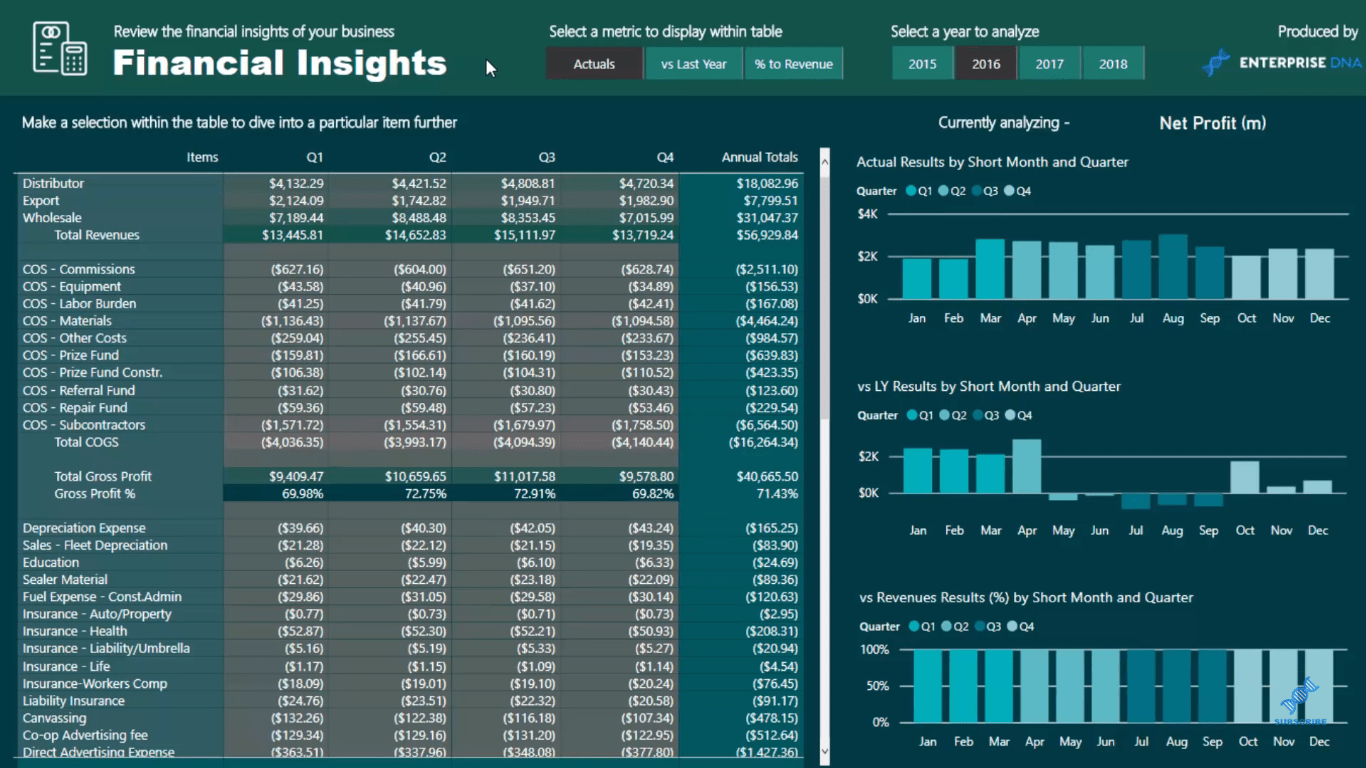Click the Financial Insights calculator icon
1366x768 pixels.
[59, 48]
